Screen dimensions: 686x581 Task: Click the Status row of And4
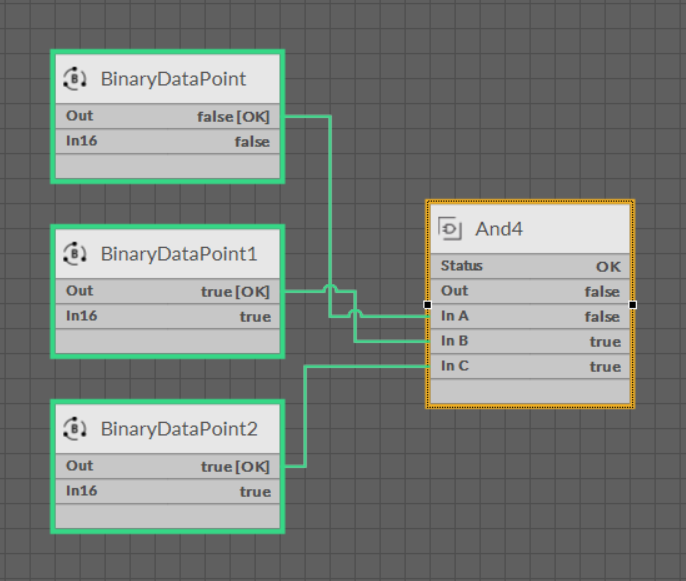[x=530, y=266]
